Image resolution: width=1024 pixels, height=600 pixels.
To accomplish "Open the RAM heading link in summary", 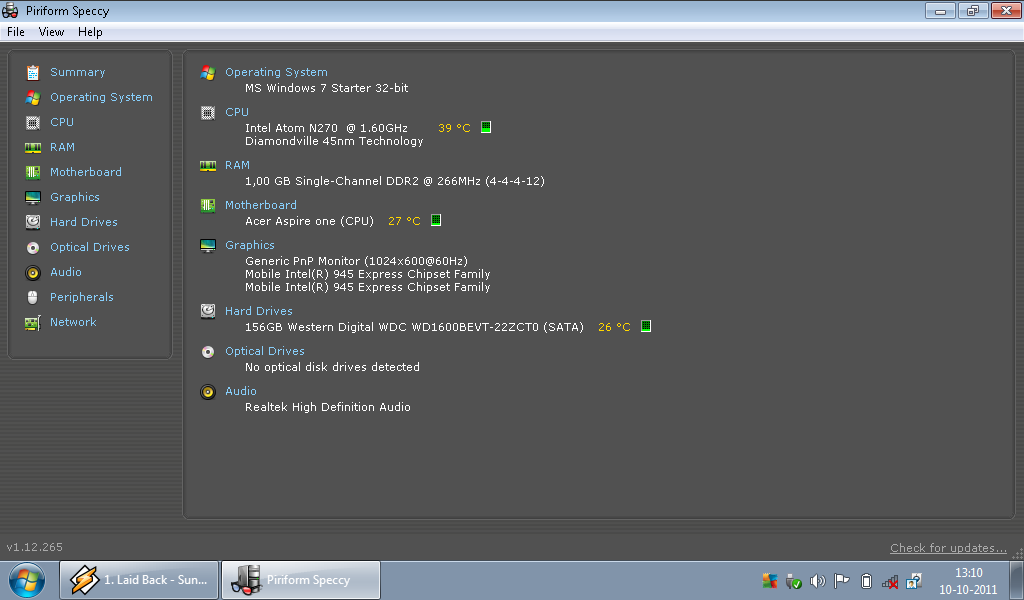I will [x=238, y=165].
